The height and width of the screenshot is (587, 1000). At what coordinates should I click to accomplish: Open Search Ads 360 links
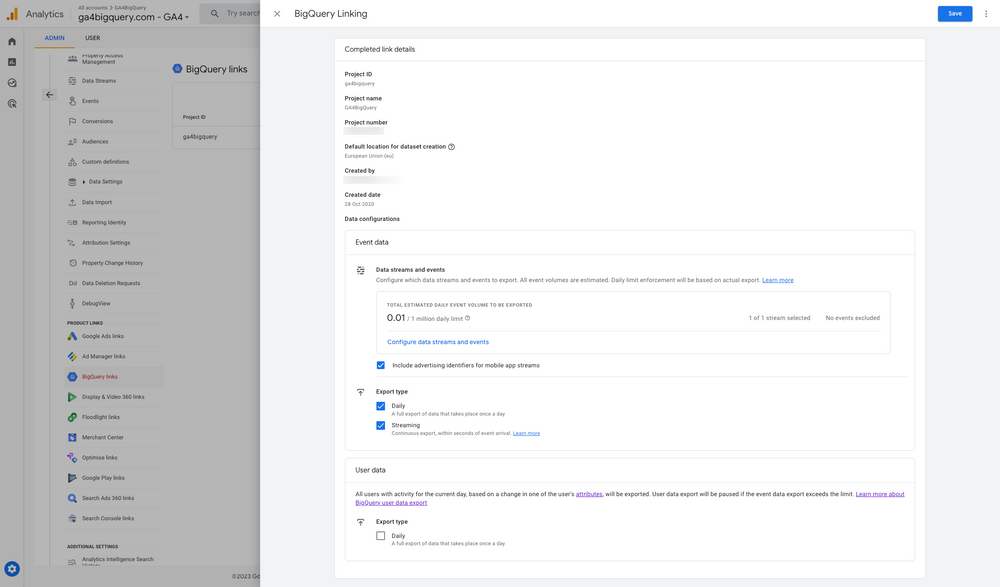pos(111,497)
